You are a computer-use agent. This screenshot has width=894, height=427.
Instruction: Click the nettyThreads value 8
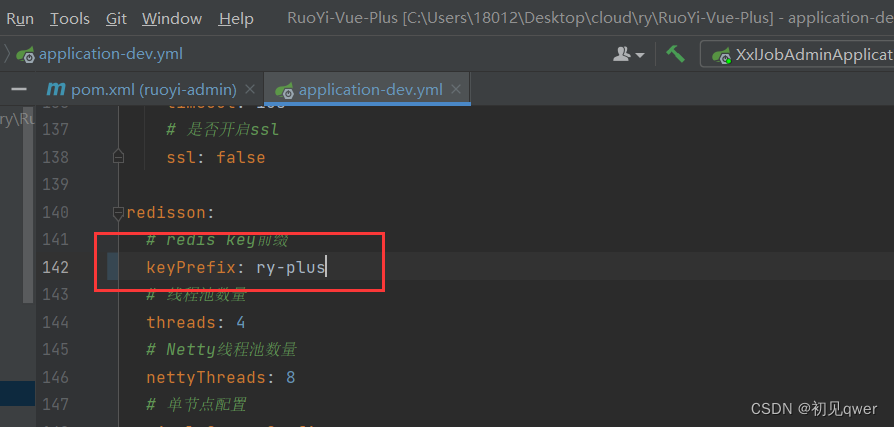tap(290, 377)
